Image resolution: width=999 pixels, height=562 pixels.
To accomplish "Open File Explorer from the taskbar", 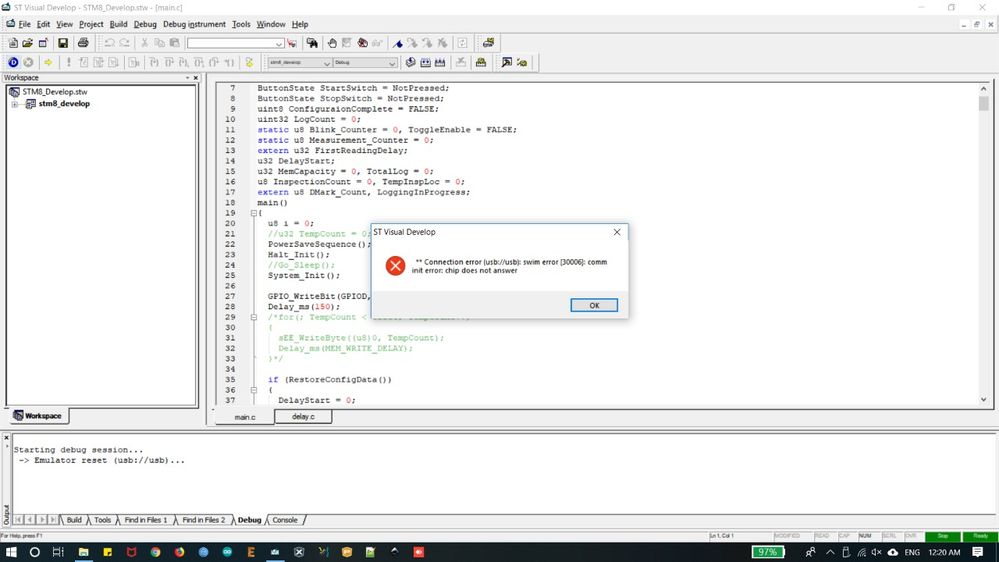I will coord(83,552).
